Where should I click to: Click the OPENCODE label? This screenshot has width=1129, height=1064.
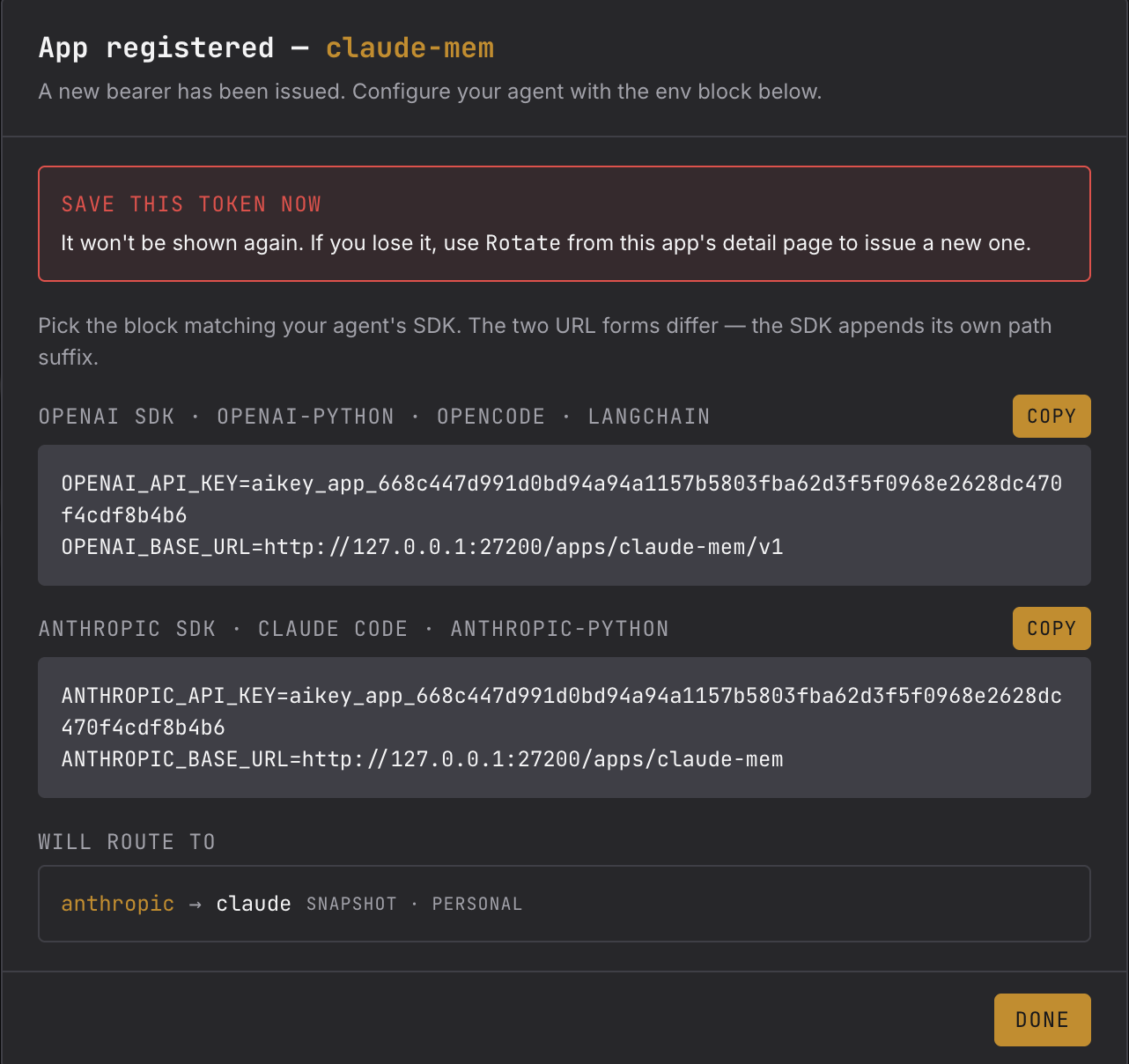coord(491,417)
